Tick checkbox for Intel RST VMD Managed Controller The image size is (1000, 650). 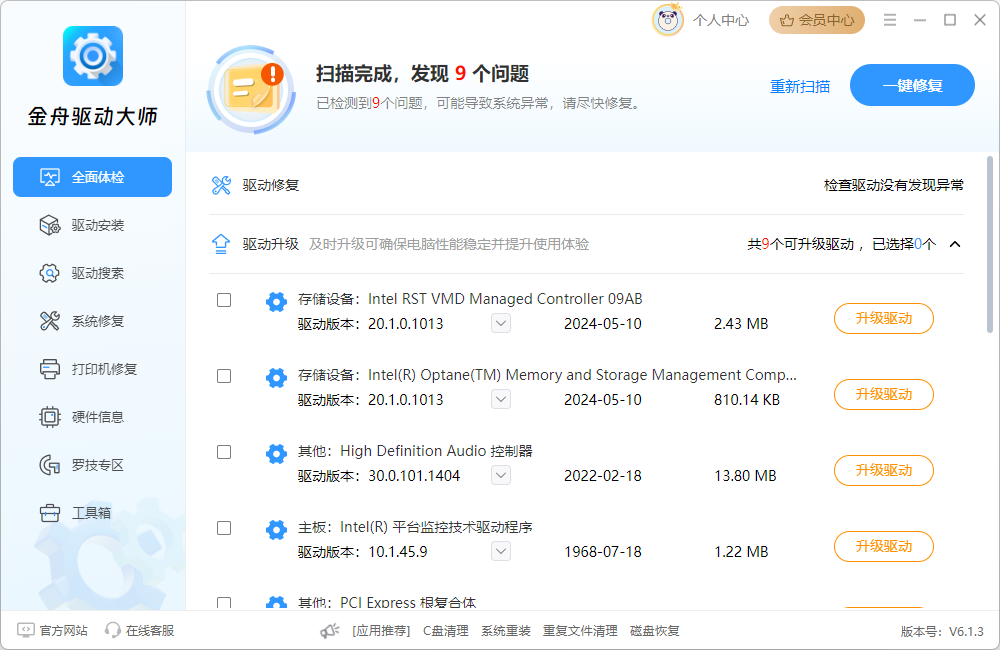point(224,300)
